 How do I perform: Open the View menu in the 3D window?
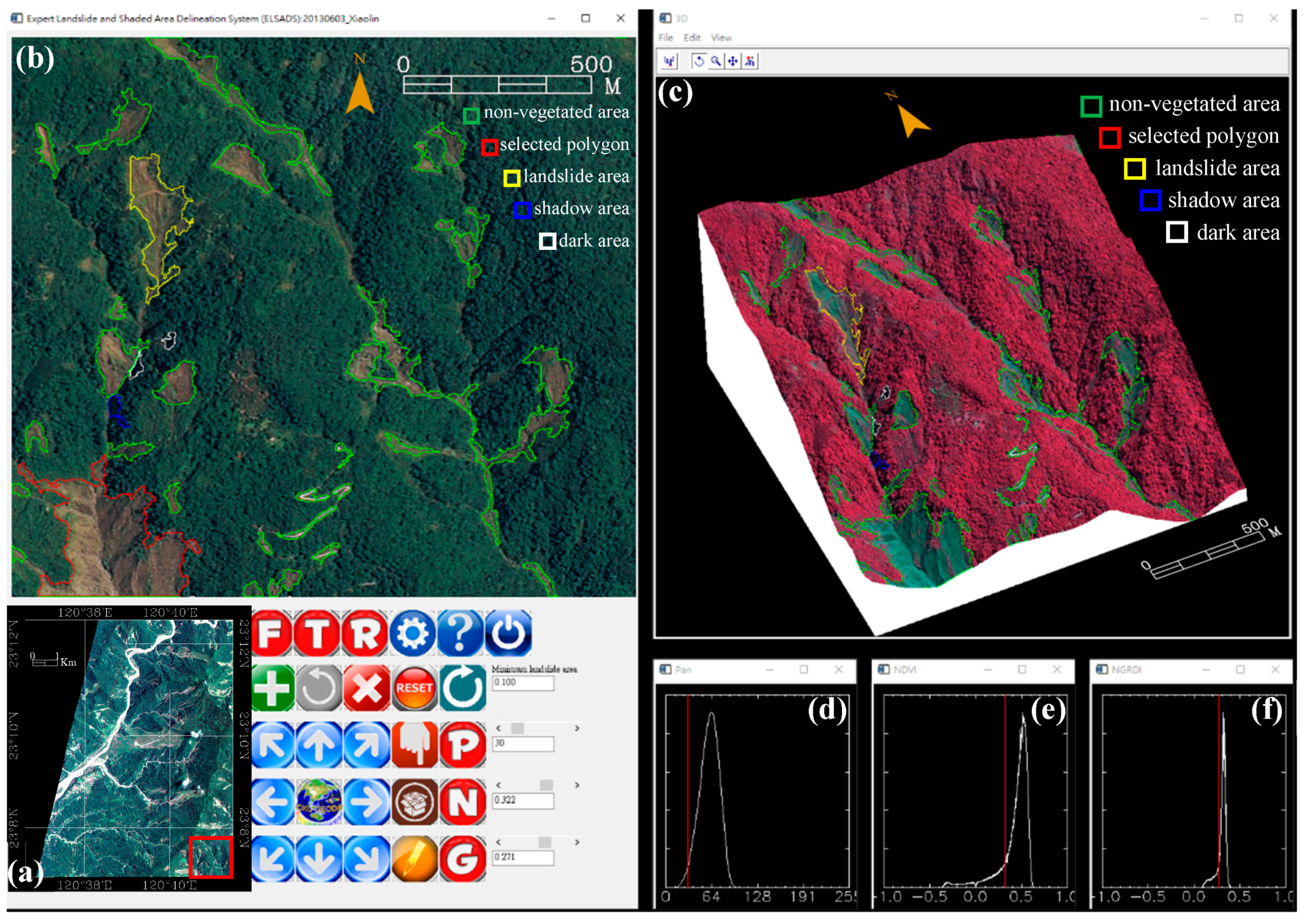[721, 38]
